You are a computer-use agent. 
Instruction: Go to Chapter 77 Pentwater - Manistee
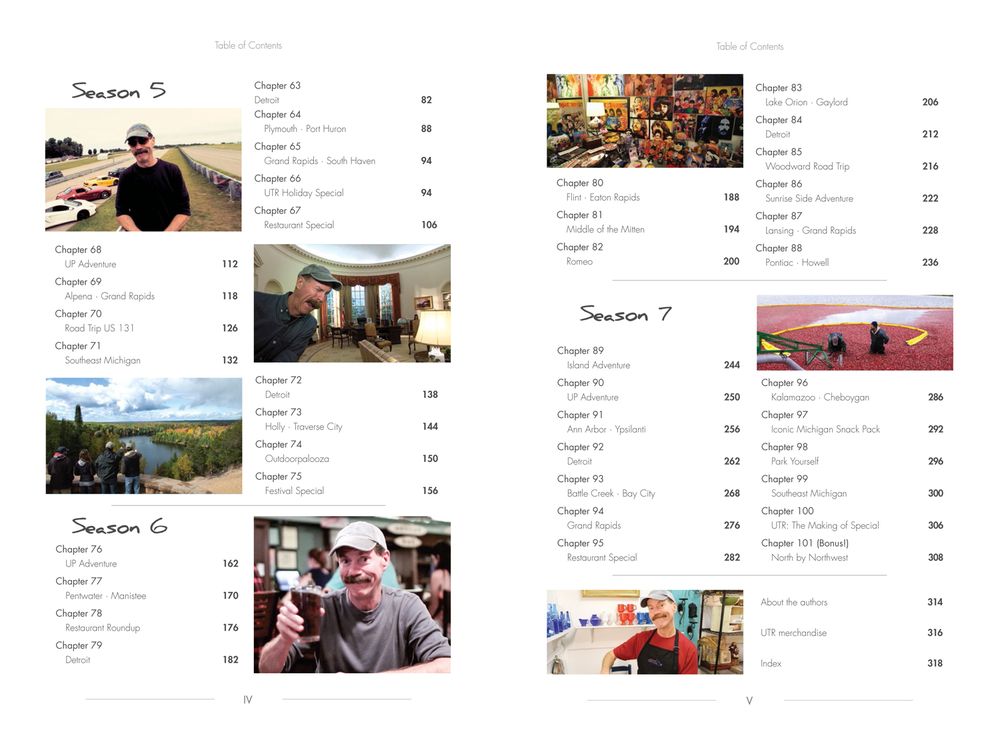click(147, 588)
